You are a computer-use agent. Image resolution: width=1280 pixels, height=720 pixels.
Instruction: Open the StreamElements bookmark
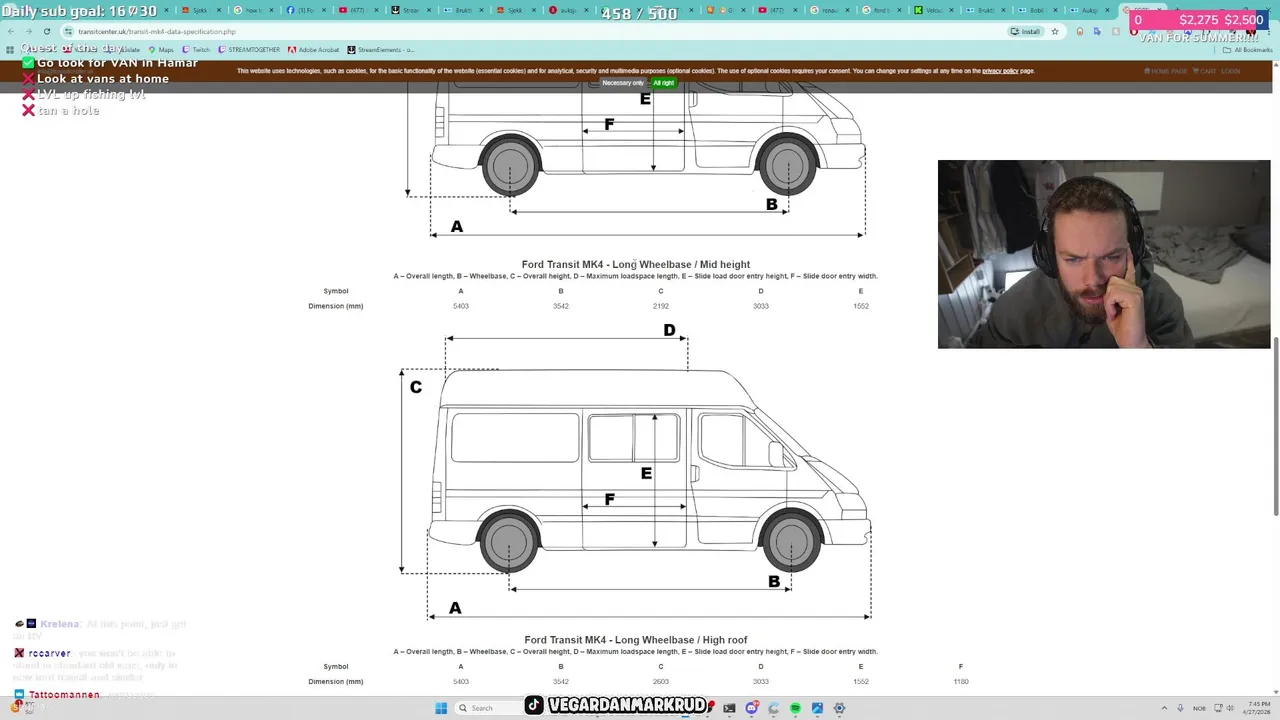pos(380,49)
